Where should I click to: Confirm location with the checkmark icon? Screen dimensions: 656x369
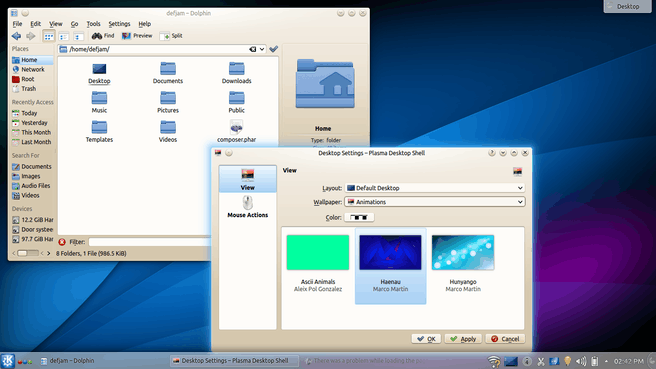pos(274,49)
